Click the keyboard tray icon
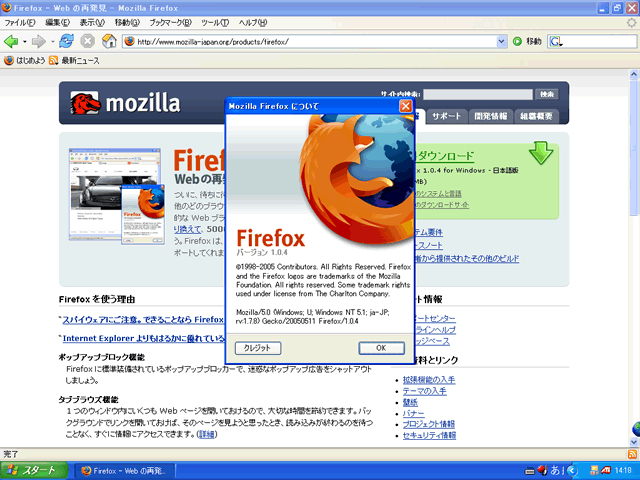This screenshot has height=480, width=640. pos(530,471)
